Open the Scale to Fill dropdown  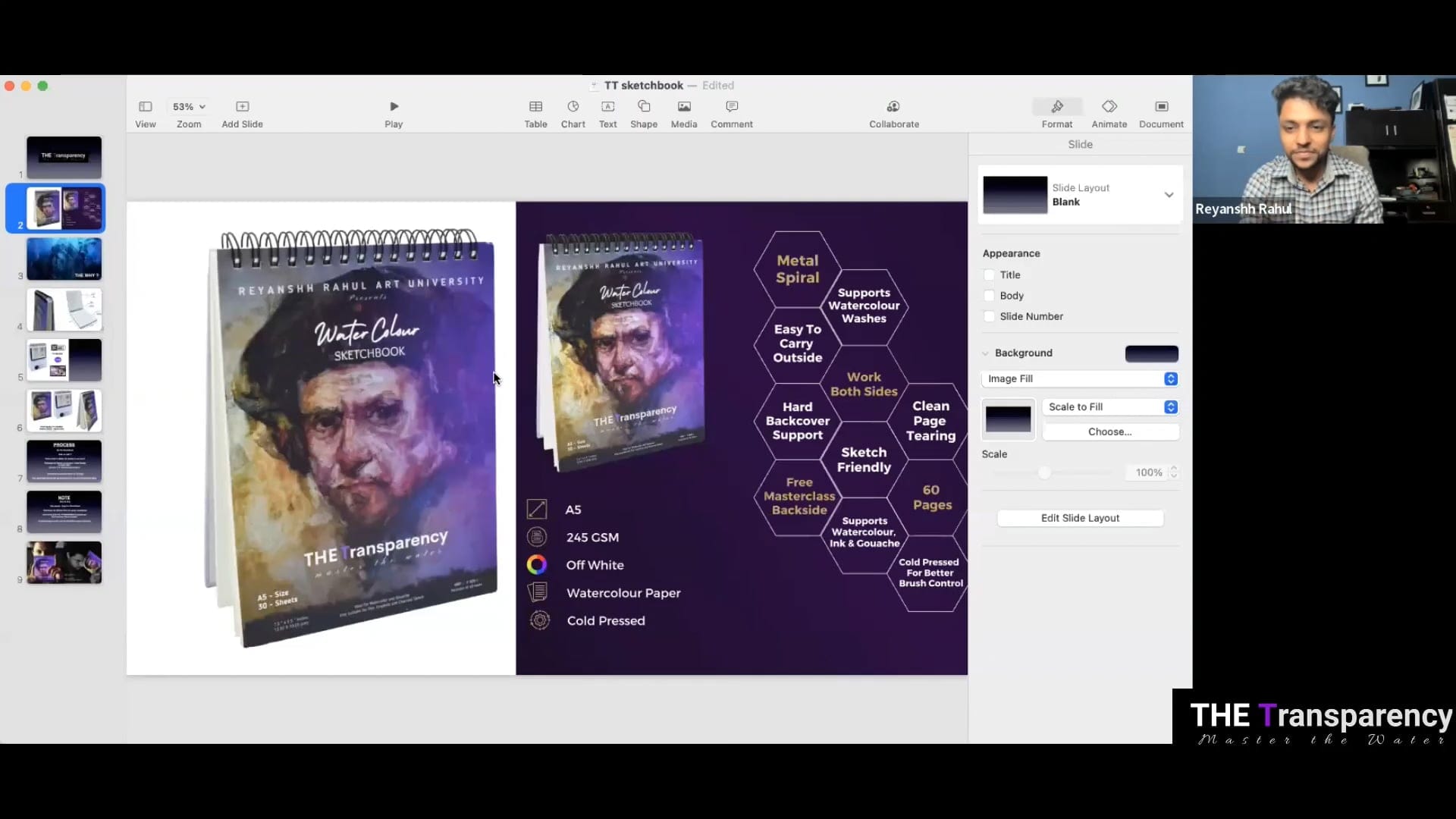point(1110,407)
